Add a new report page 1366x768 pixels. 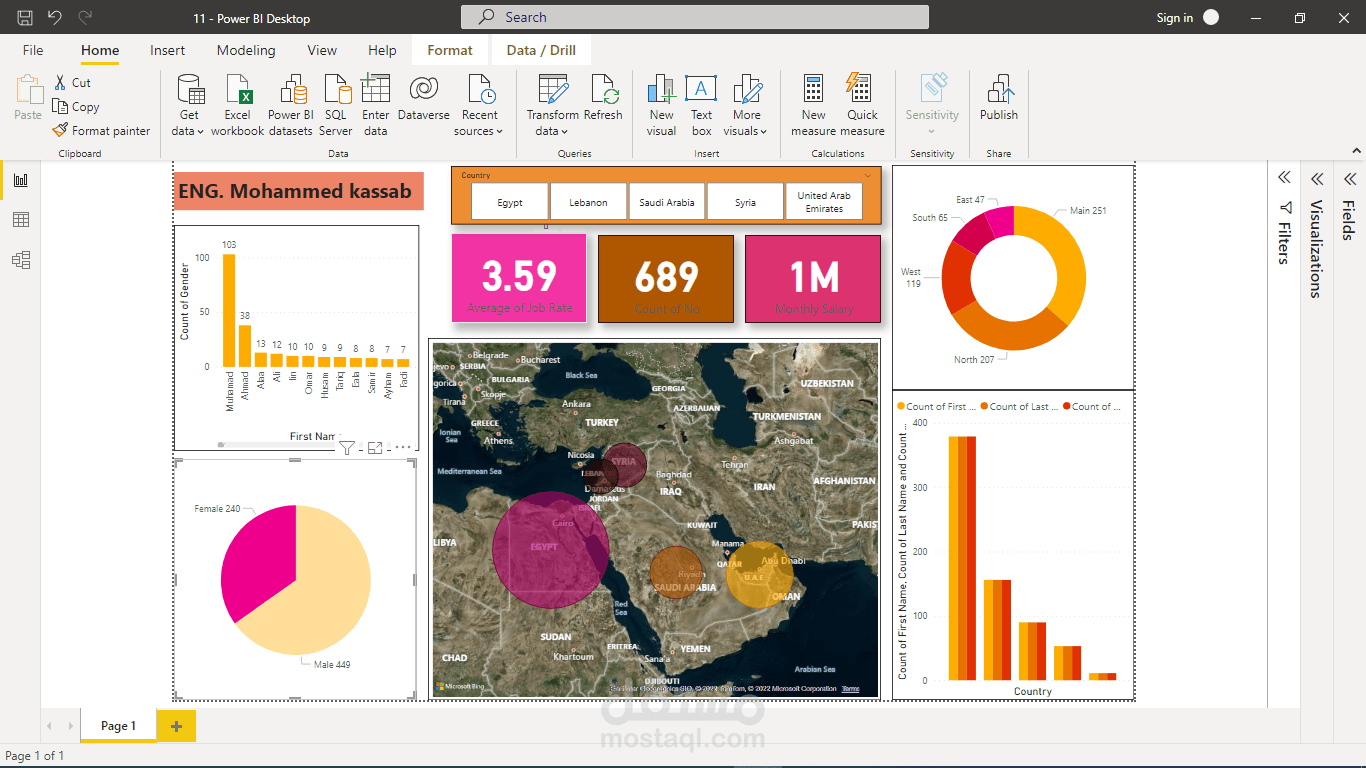click(x=176, y=726)
